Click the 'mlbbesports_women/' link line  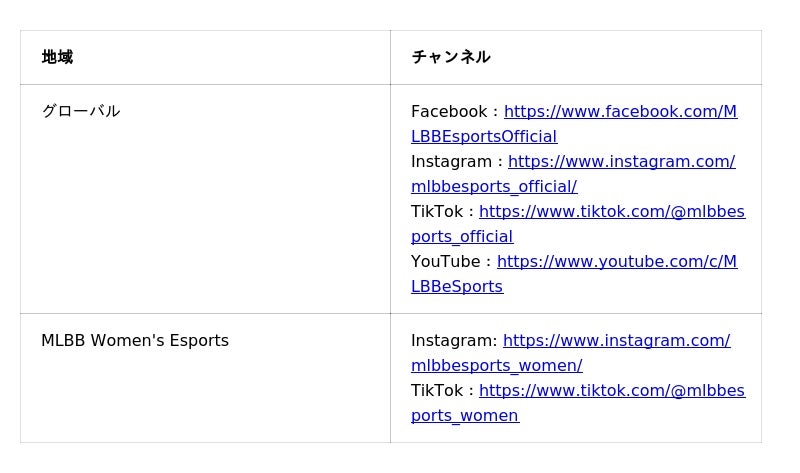496,366
